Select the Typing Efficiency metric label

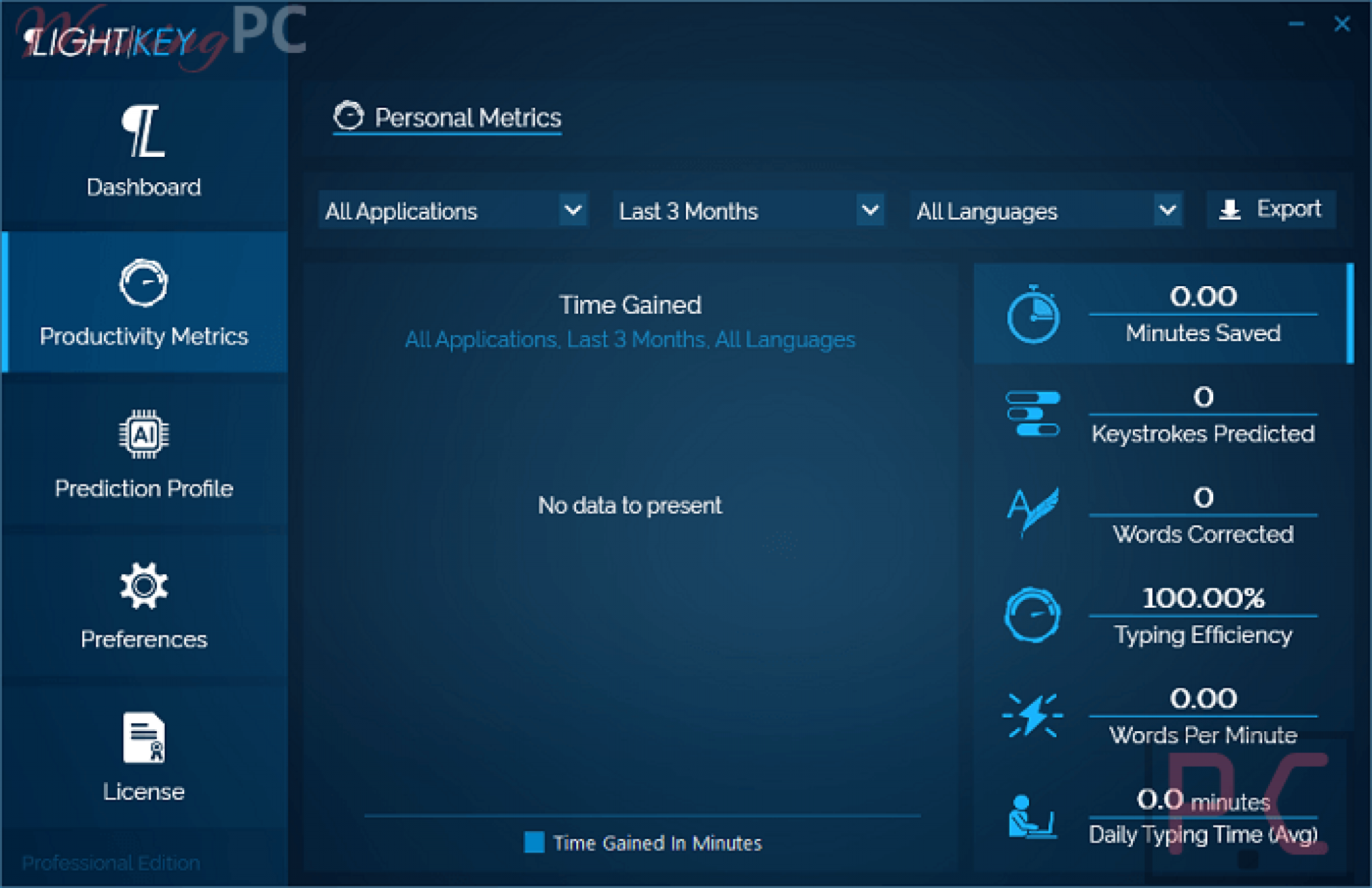point(1203,635)
